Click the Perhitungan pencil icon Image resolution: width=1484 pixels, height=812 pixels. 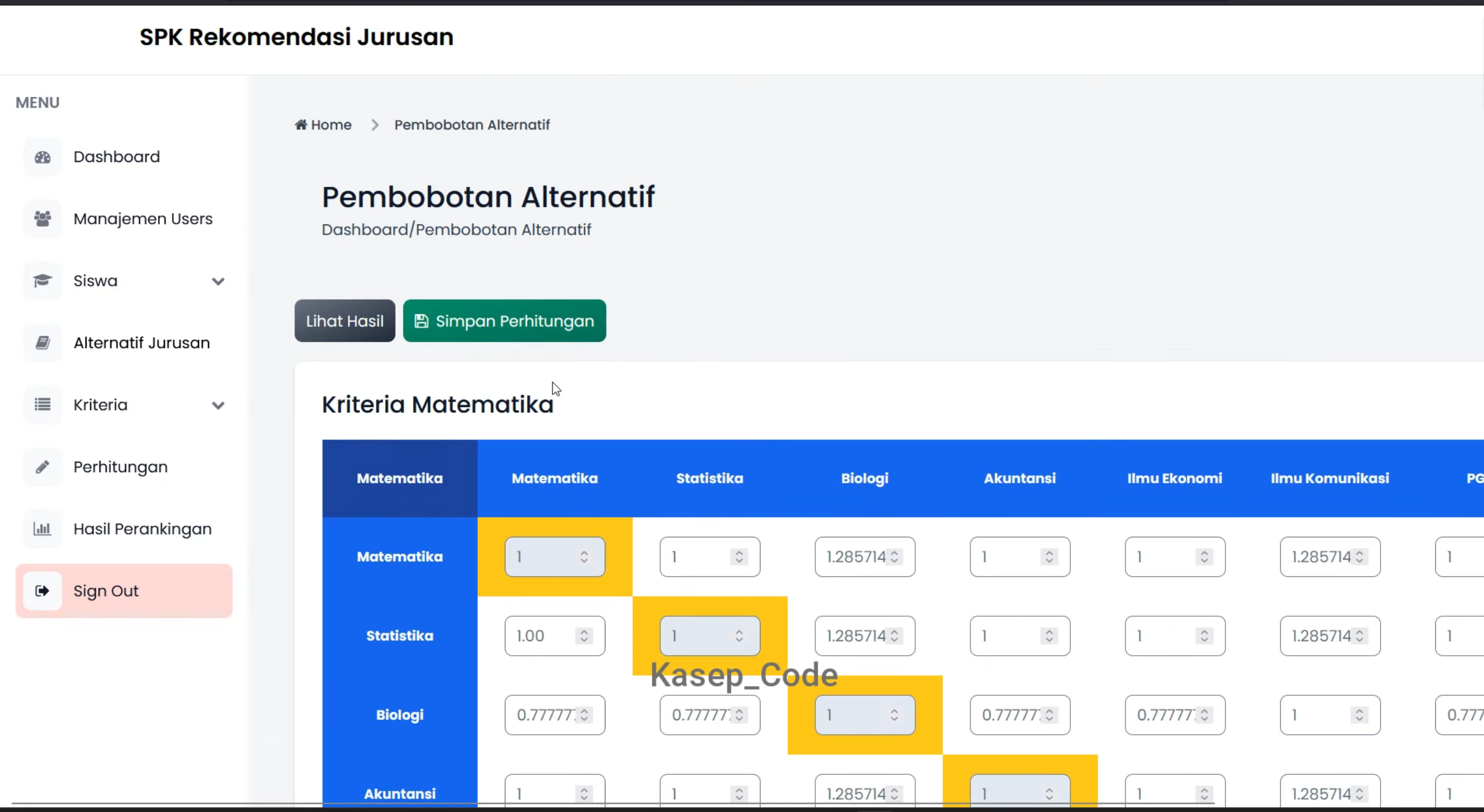coord(42,467)
